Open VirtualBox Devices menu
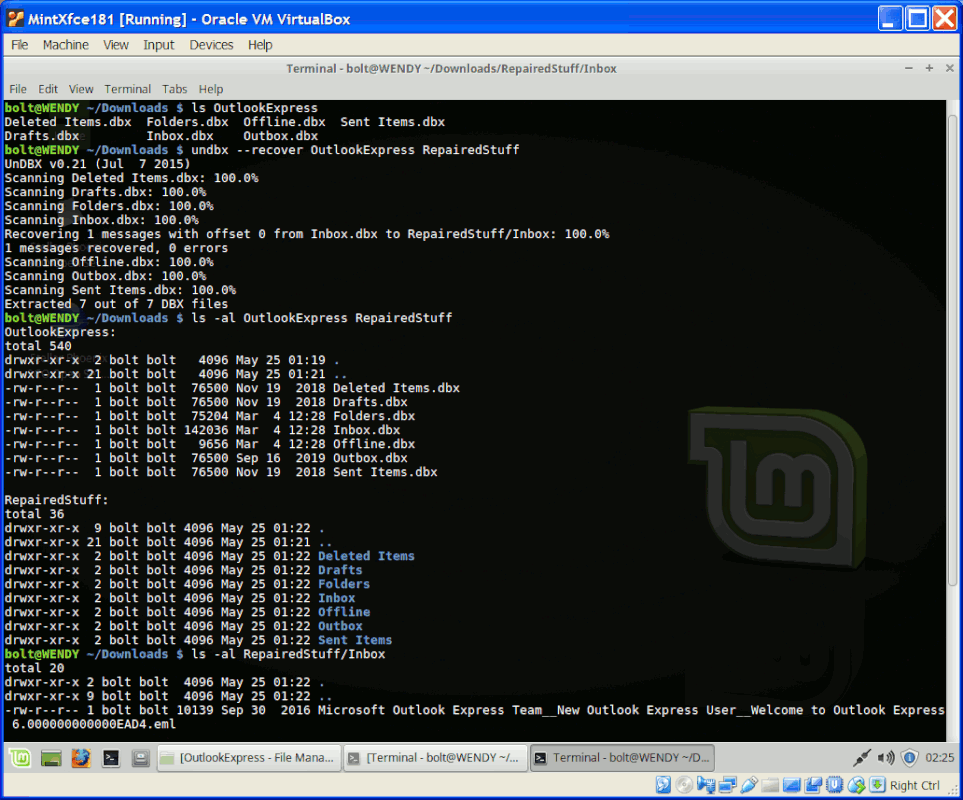 click(211, 45)
